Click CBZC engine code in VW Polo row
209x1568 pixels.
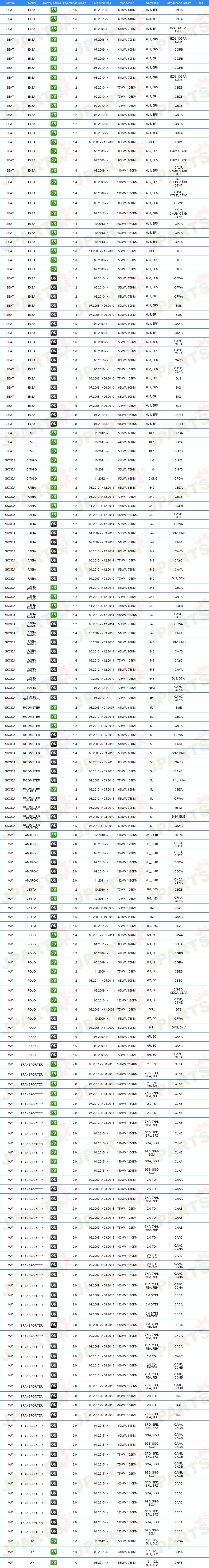pyautogui.click(x=179, y=981)
